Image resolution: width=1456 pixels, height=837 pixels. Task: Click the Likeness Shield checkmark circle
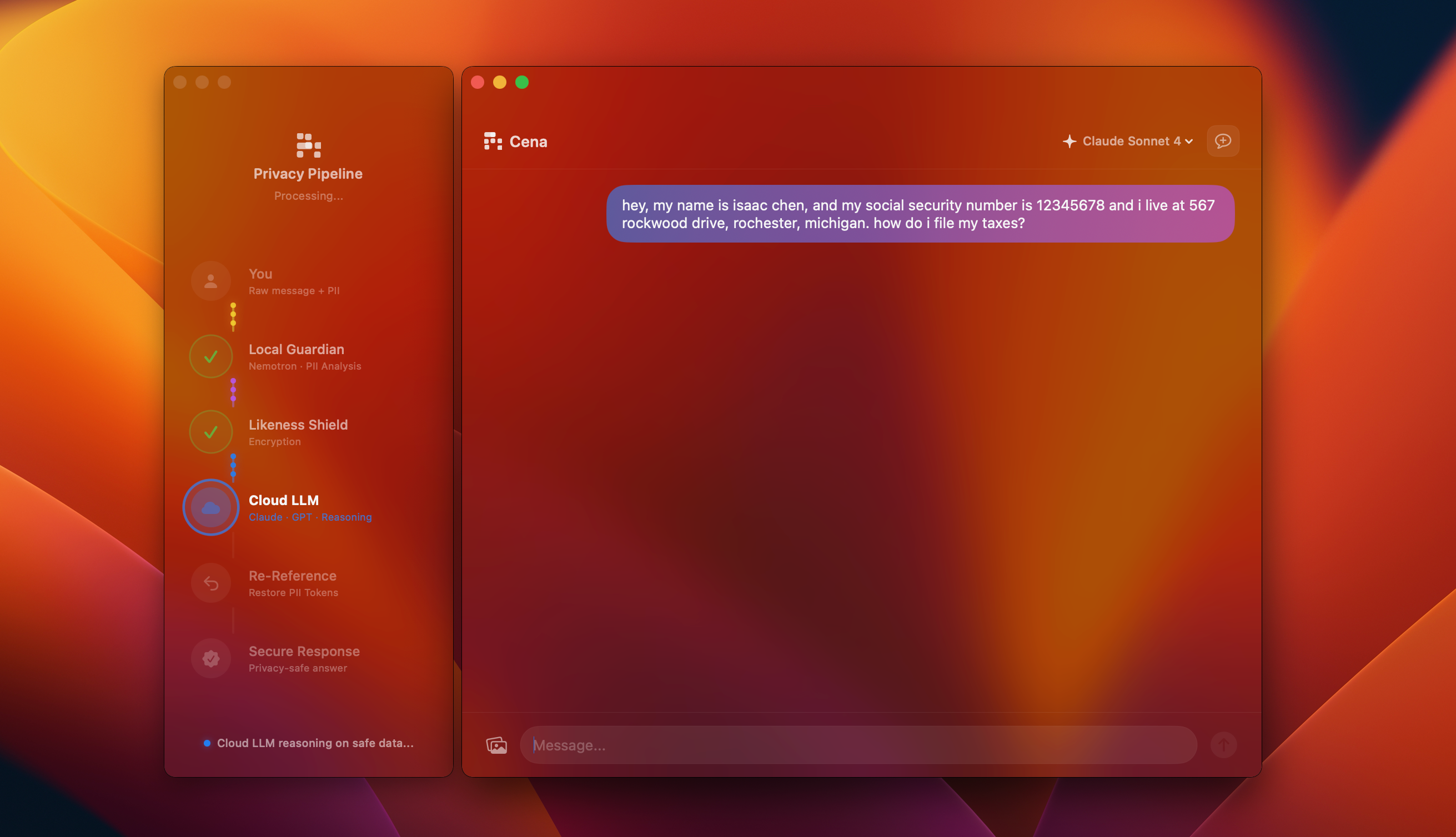click(211, 432)
